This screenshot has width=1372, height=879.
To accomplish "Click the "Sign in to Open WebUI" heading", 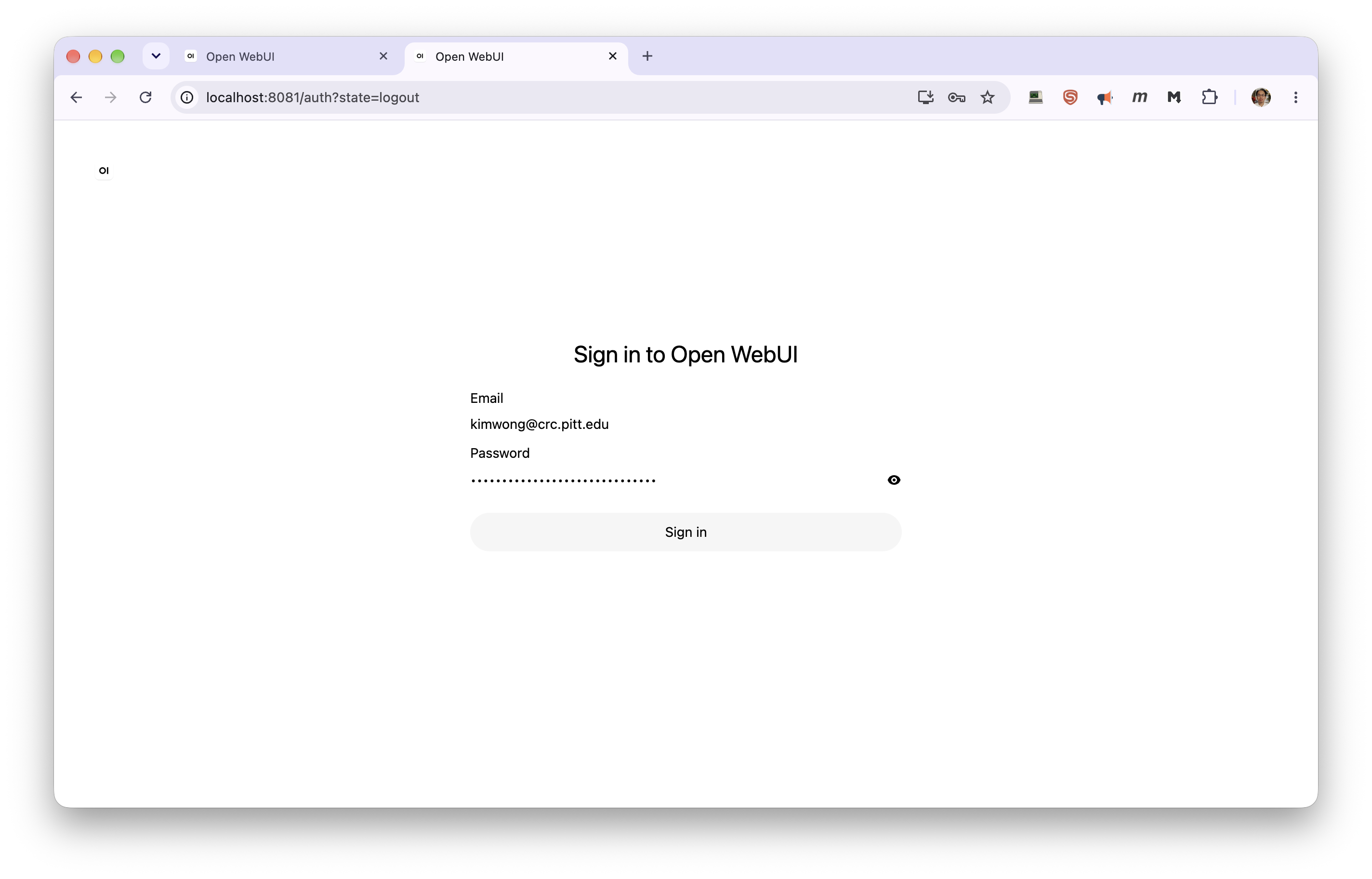I will [x=686, y=355].
